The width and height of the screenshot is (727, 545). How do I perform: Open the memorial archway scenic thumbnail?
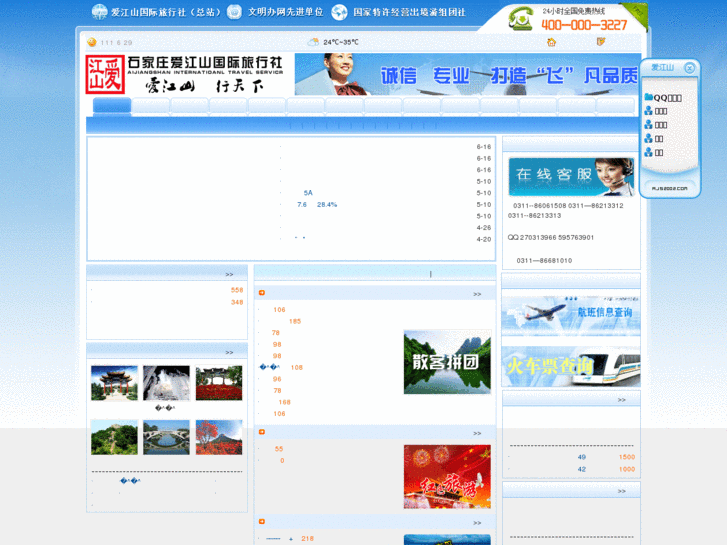click(x=114, y=383)
